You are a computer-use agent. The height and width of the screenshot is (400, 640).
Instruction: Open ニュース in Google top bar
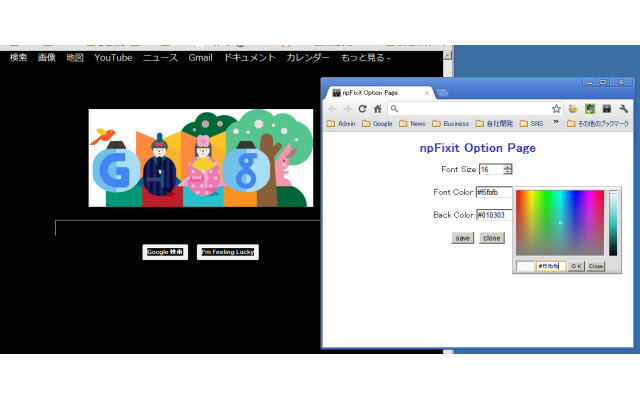point(160,58)
